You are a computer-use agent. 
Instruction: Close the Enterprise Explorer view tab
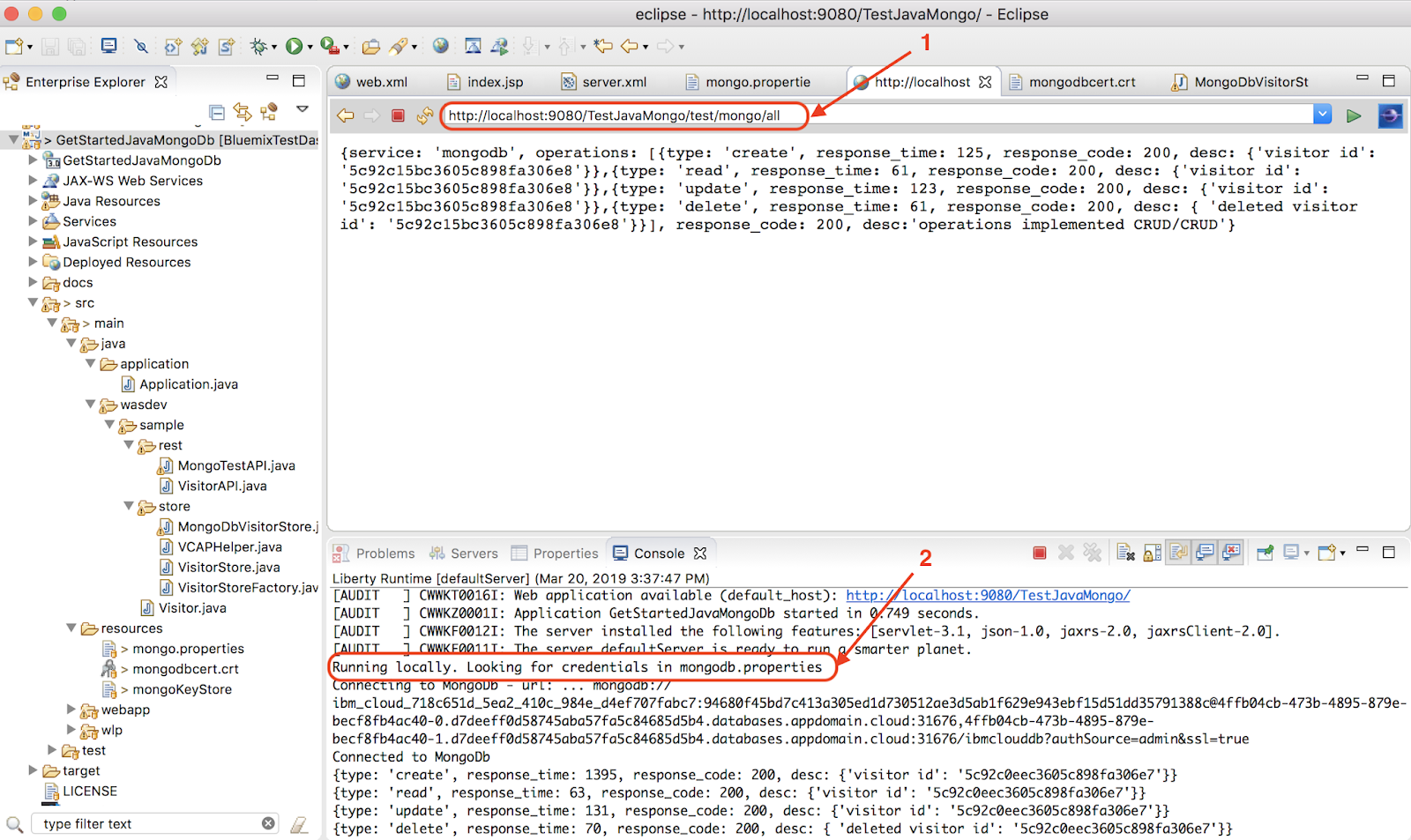coord(161,82)
